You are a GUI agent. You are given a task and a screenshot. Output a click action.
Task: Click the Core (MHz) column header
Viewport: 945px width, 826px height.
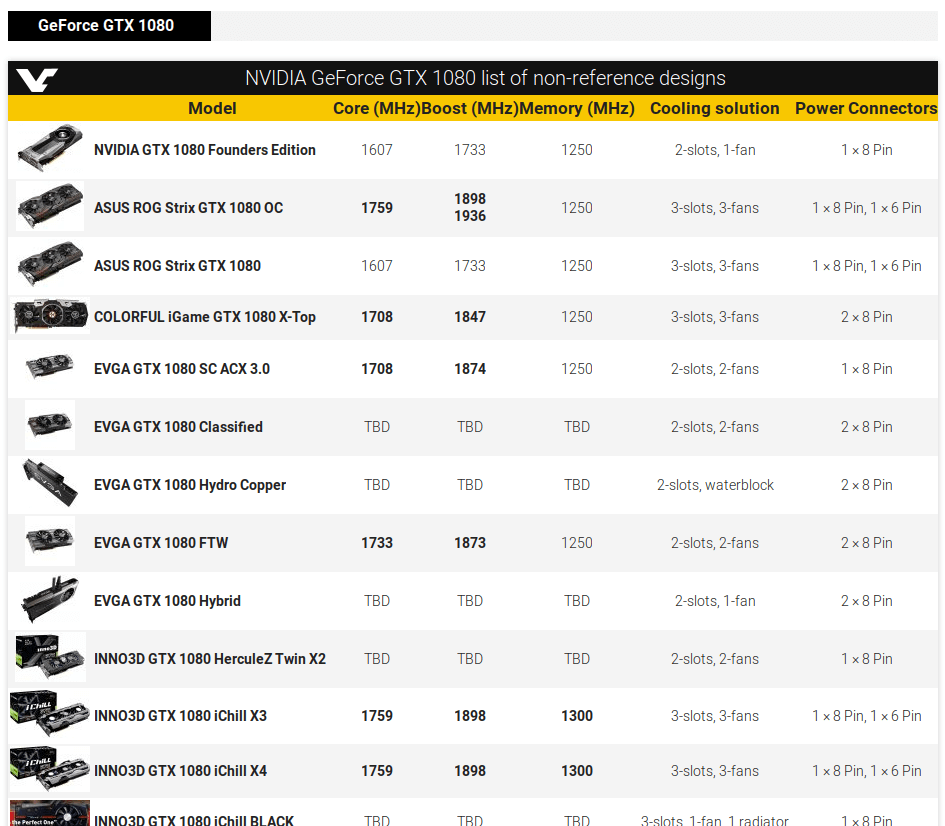click(x=377, y=108)
